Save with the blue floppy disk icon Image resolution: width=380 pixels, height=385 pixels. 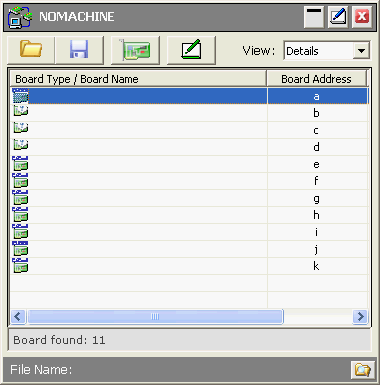(x=79, y=50)
